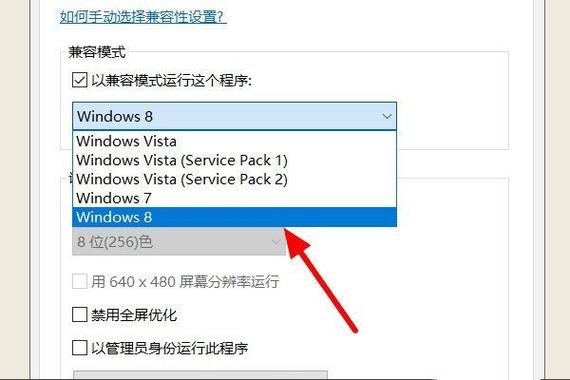Check the 用 640 x 480 屏幕分辨率运行 box
The height and width of the screenshot is (380, 570).
[x=80, y=281]
